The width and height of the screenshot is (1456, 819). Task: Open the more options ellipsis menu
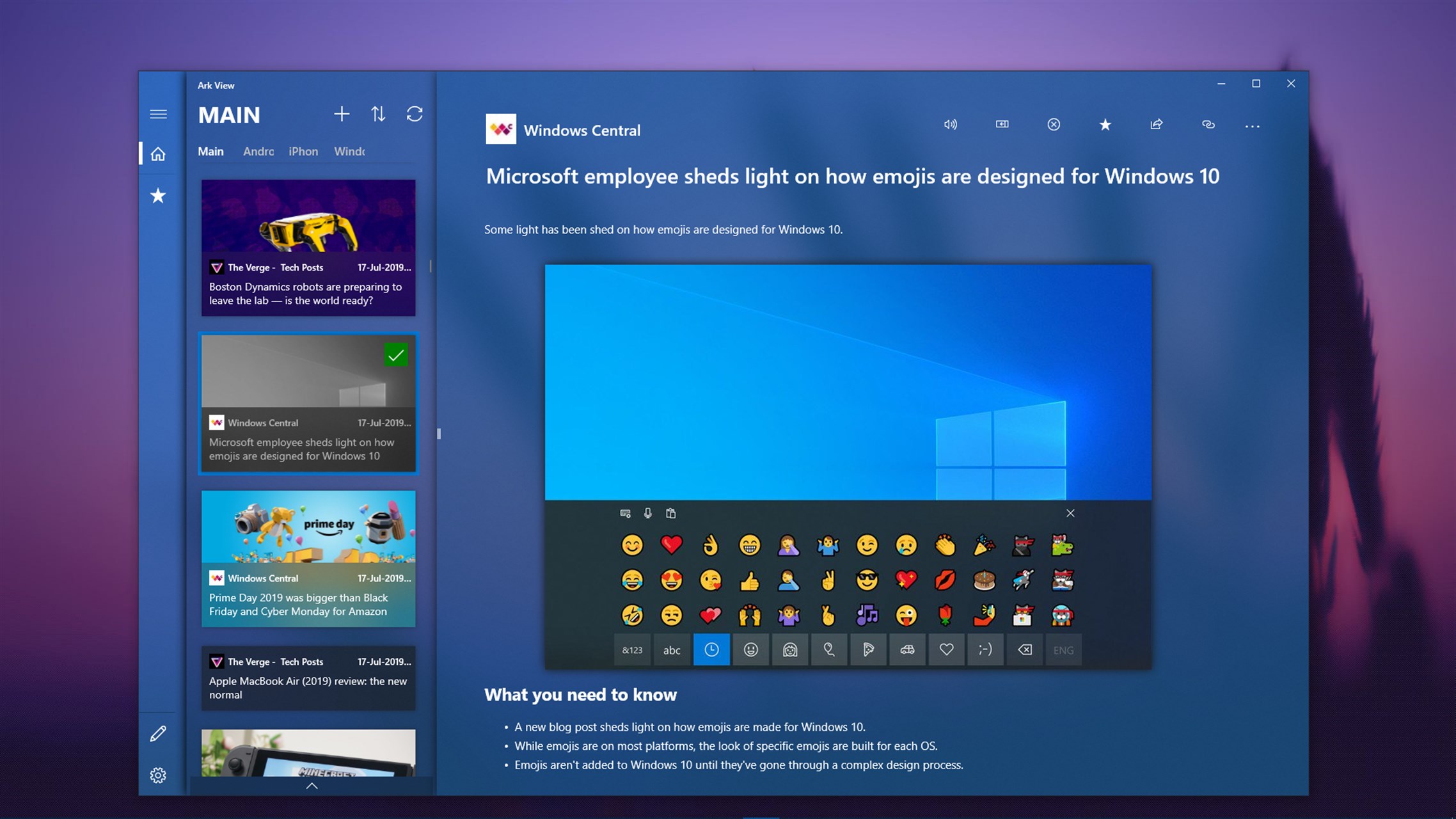coord(1252,126)
